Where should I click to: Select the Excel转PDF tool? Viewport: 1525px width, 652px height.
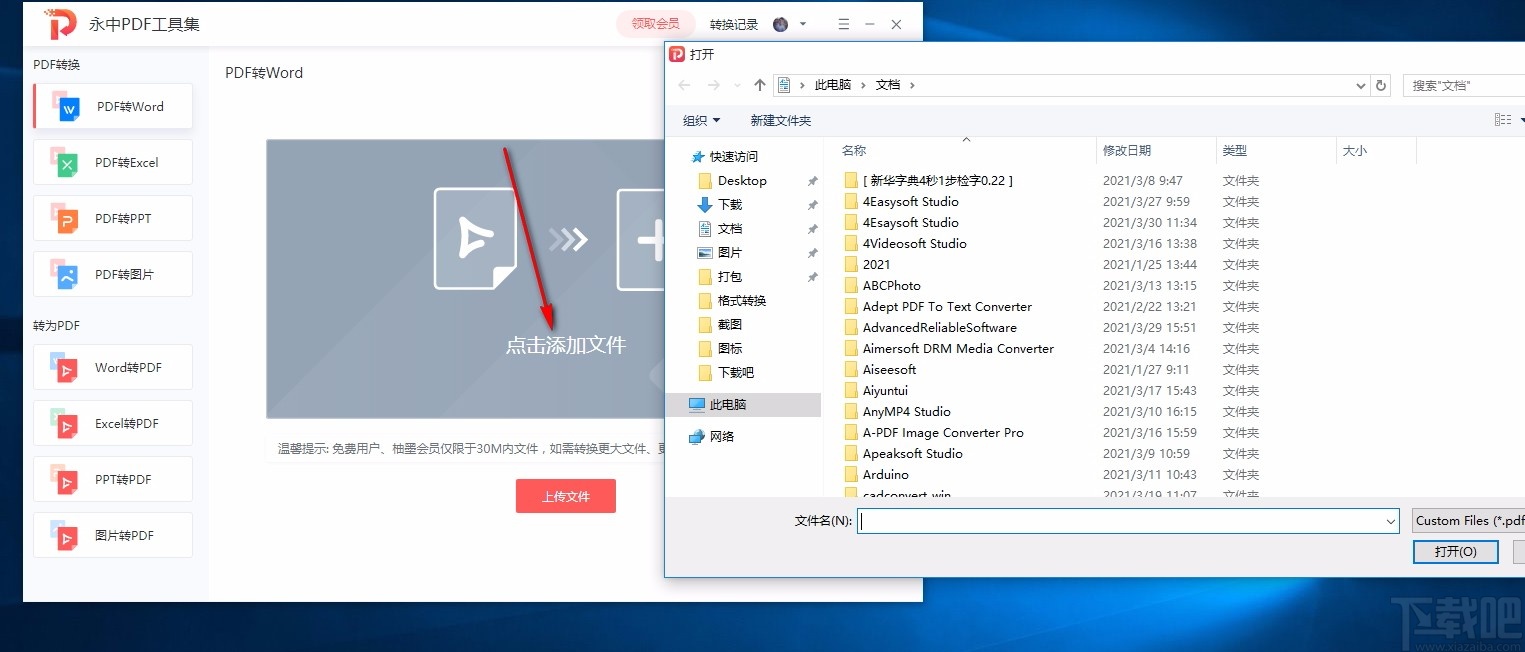112,423
